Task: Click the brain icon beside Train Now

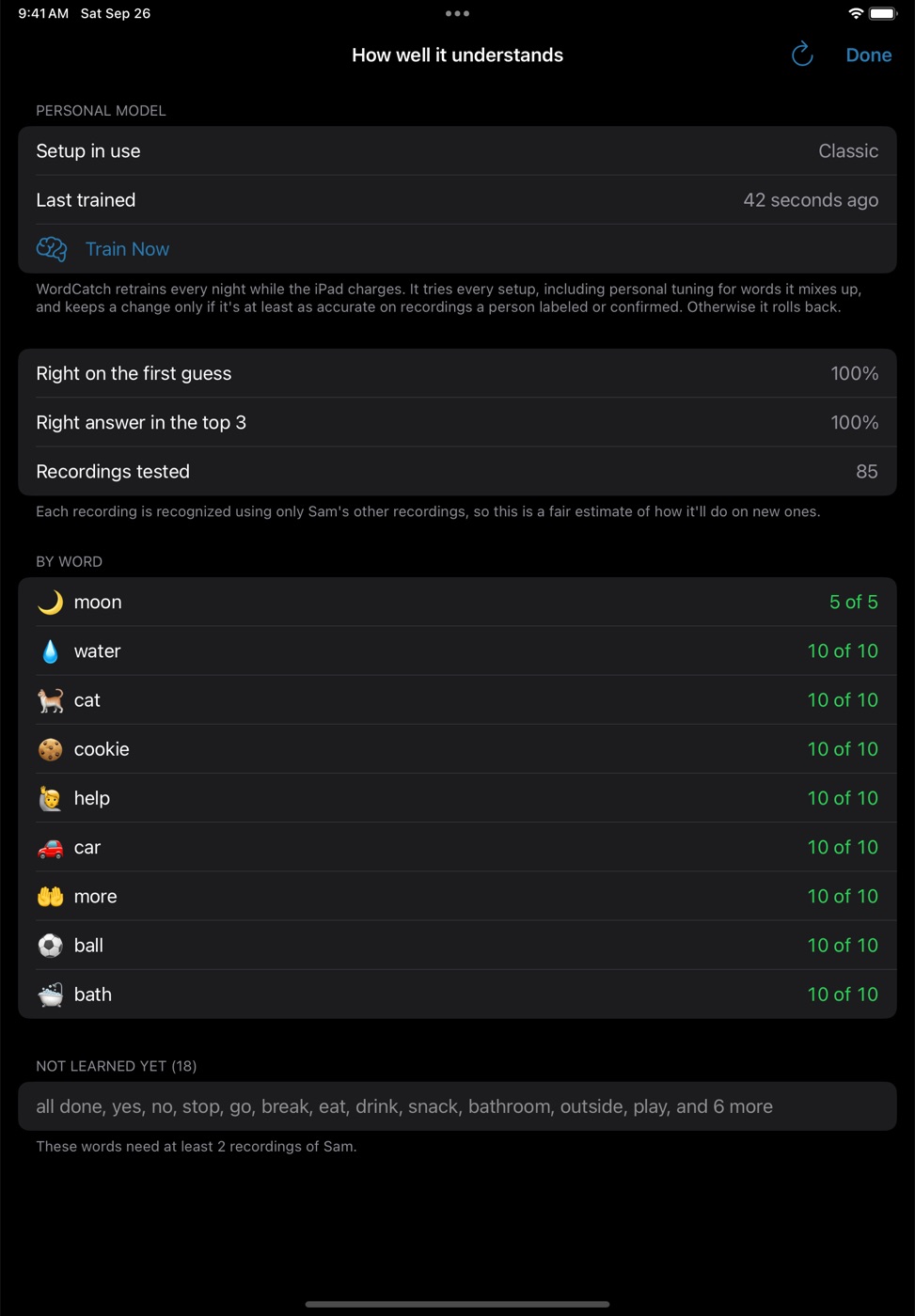Action: (52, 249)
